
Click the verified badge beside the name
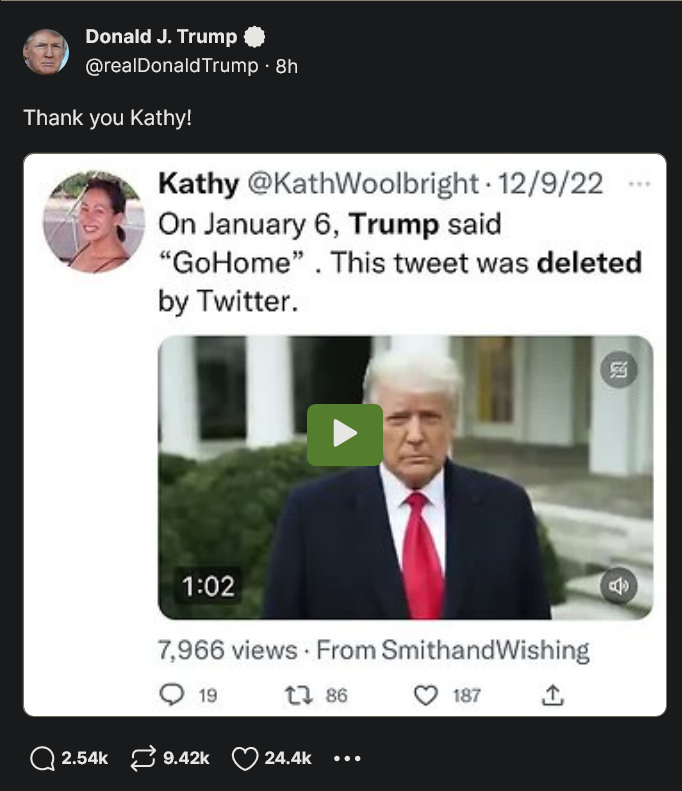pos(255,38)
